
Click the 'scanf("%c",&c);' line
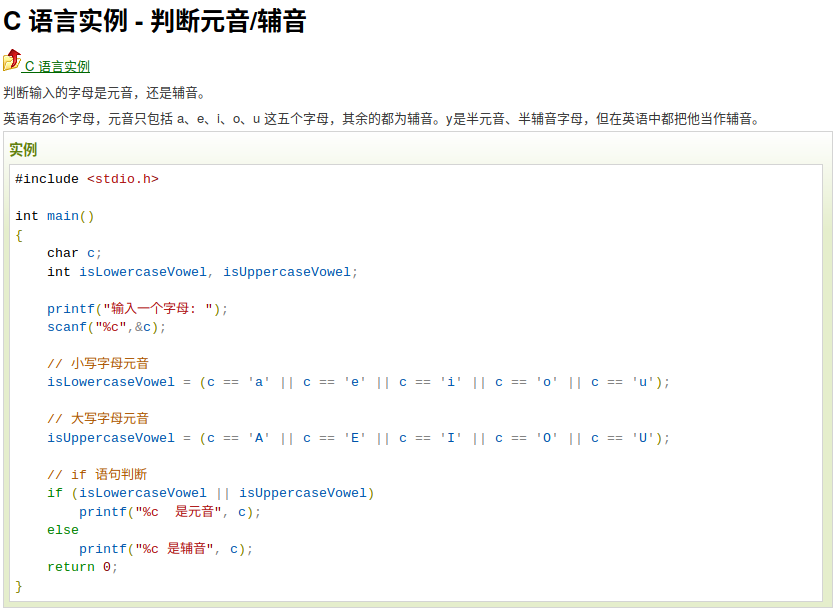tap(107, 327)
